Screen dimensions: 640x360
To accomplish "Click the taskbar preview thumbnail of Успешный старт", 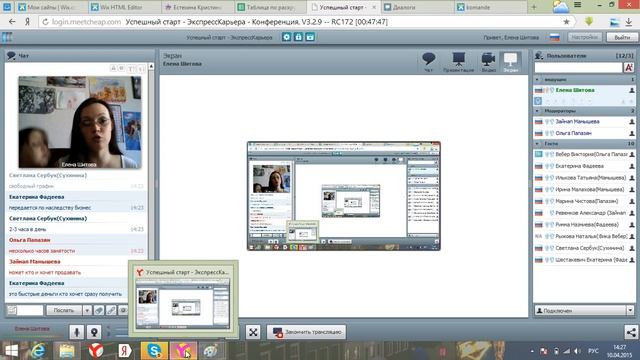I will pos(183,304).
